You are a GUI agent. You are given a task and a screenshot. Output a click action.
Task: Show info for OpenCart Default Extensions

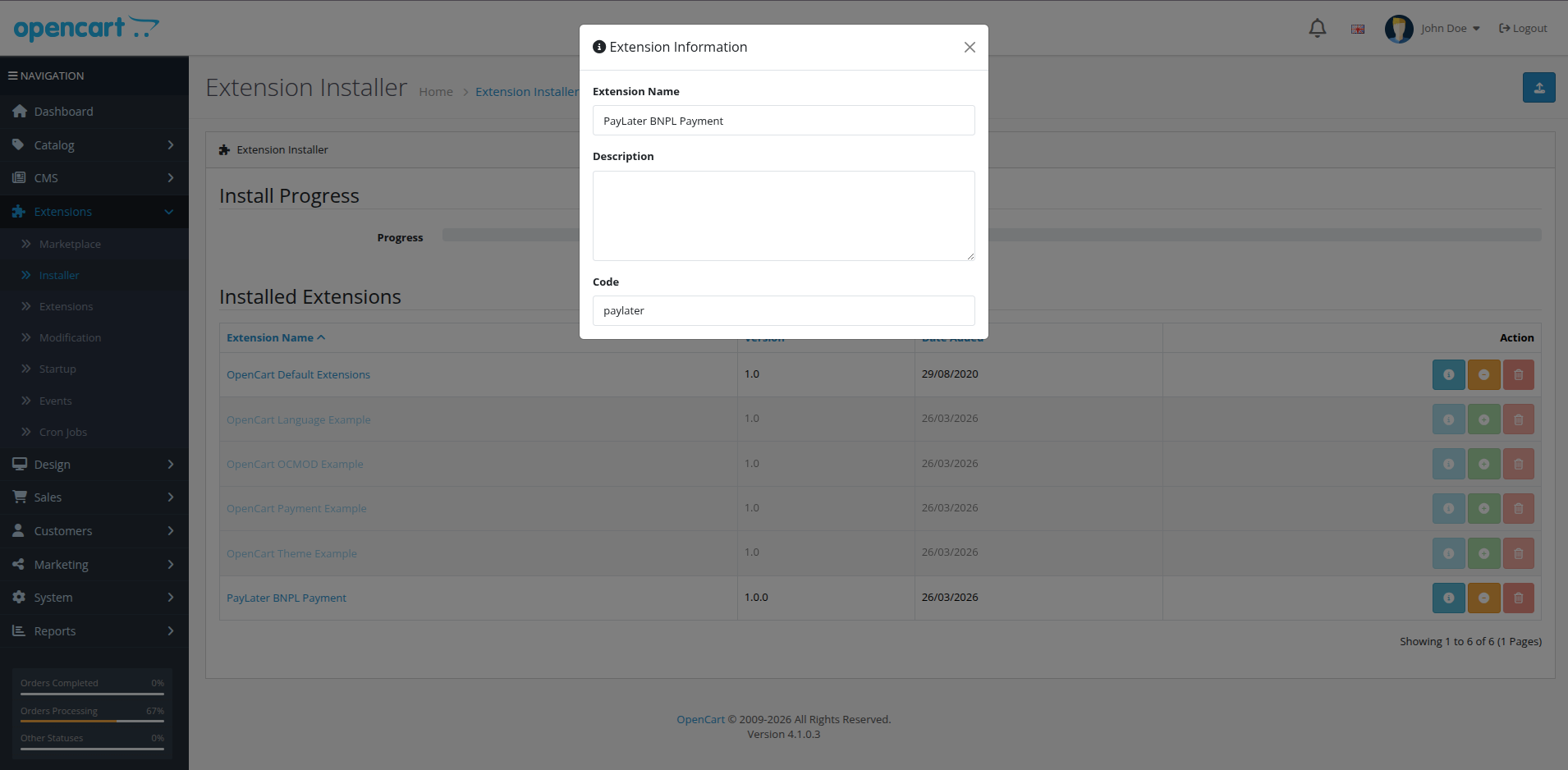coord(1449,374)
